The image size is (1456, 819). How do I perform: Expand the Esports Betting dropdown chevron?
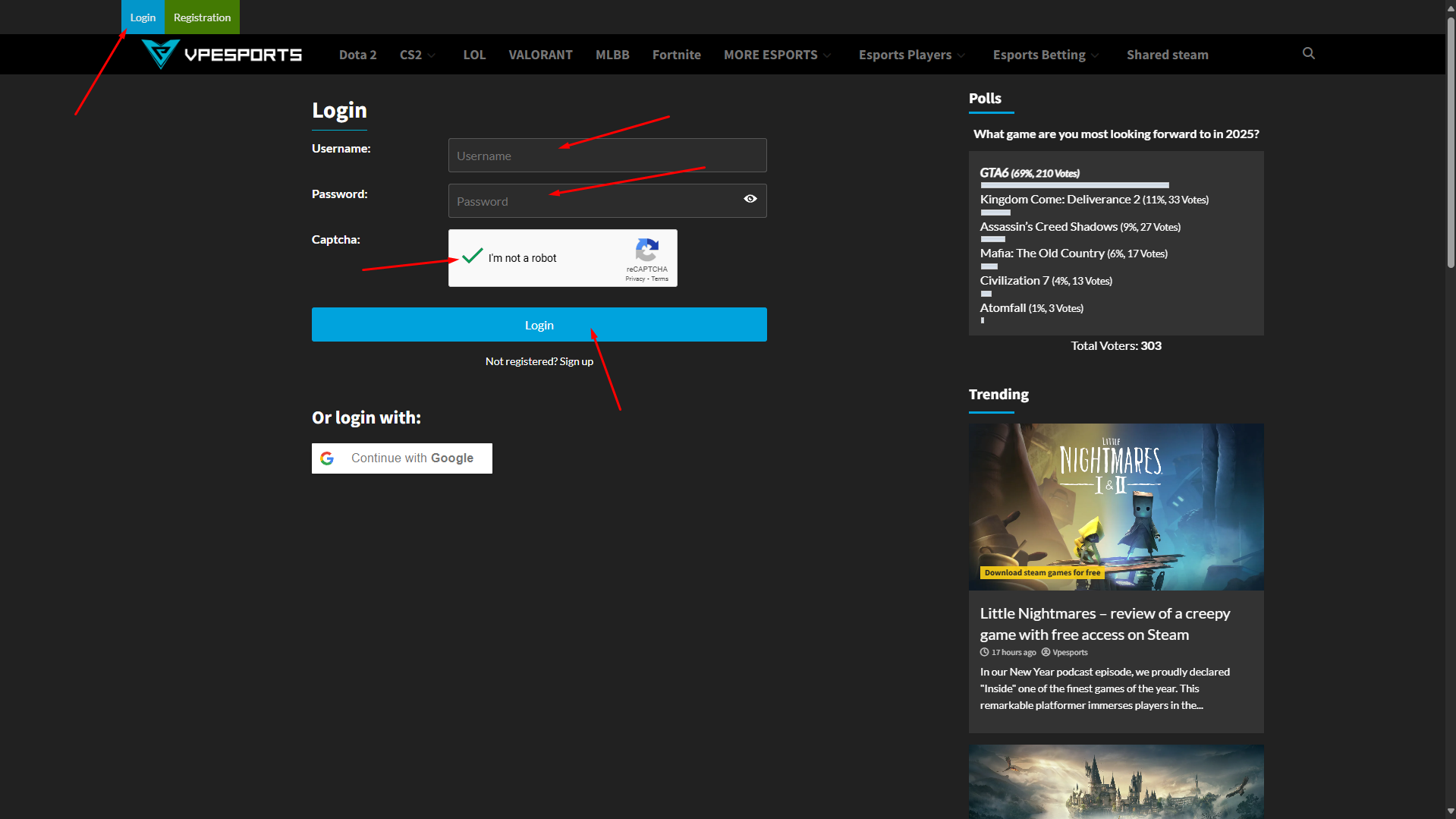1095,55
